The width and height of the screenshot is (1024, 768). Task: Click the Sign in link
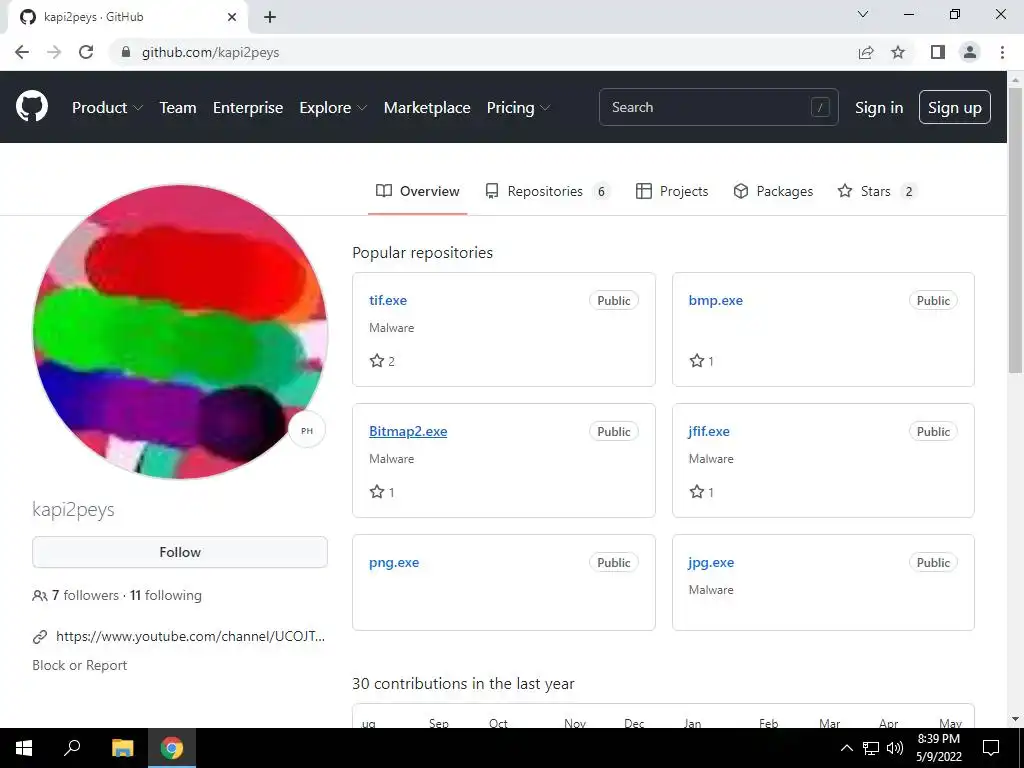click(879, 108)
